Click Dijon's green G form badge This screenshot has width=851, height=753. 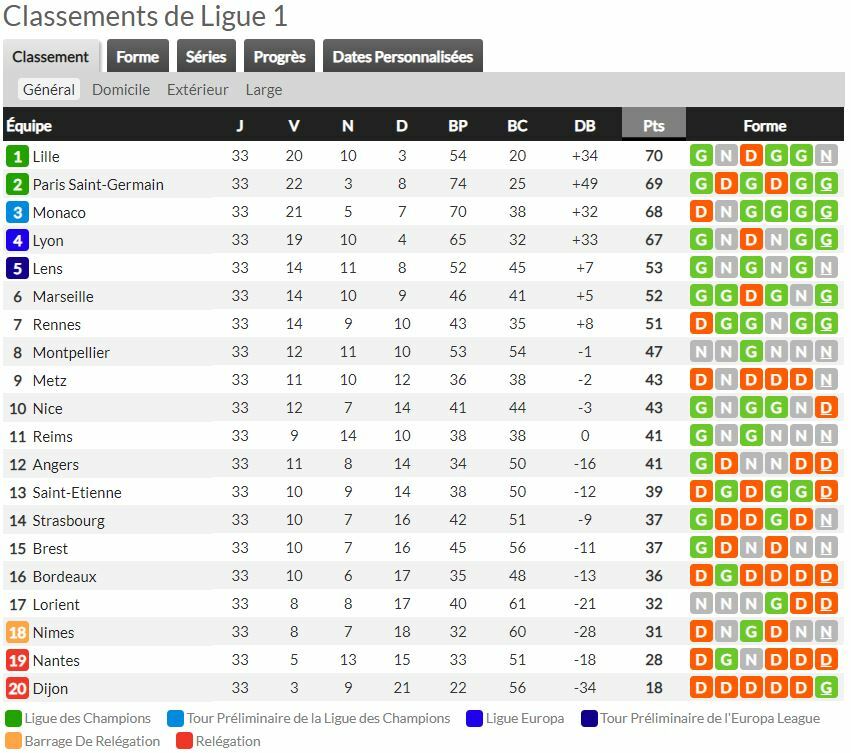826,688
